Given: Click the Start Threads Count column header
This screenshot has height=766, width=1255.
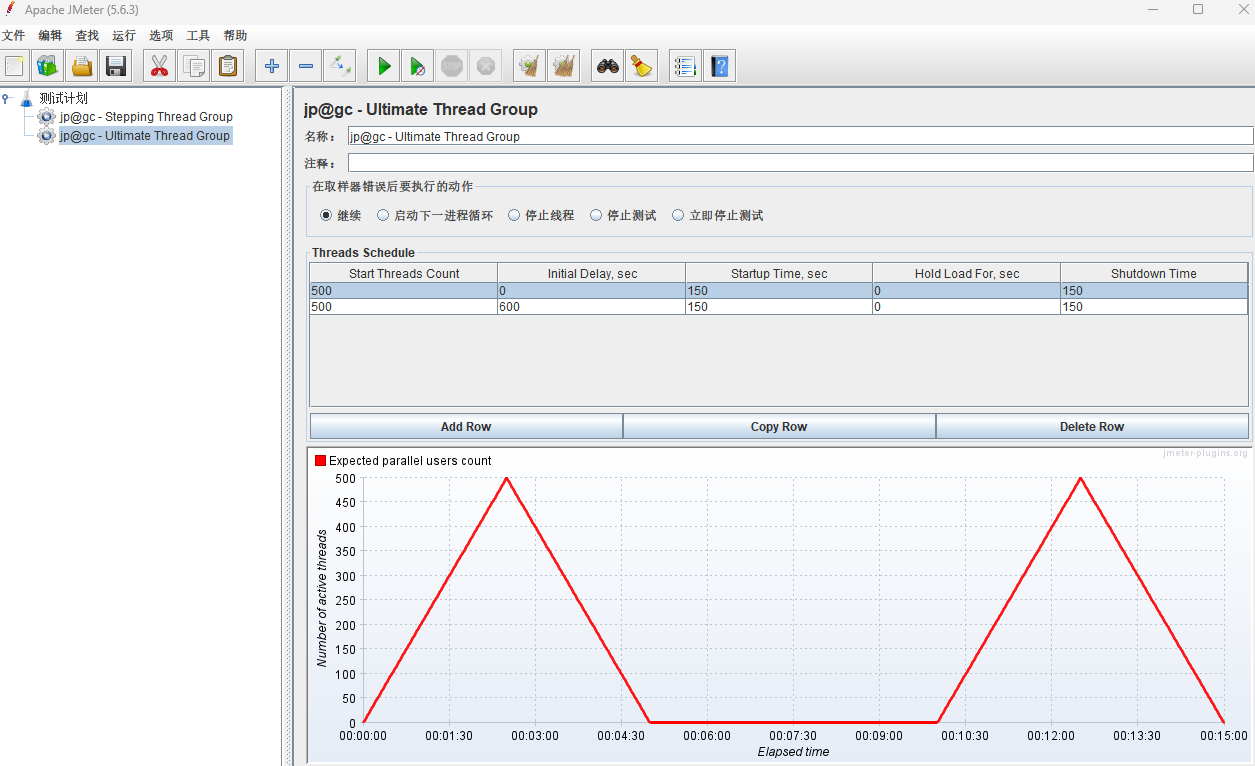Looking at the screenshot, I should [x=404, y=273].
